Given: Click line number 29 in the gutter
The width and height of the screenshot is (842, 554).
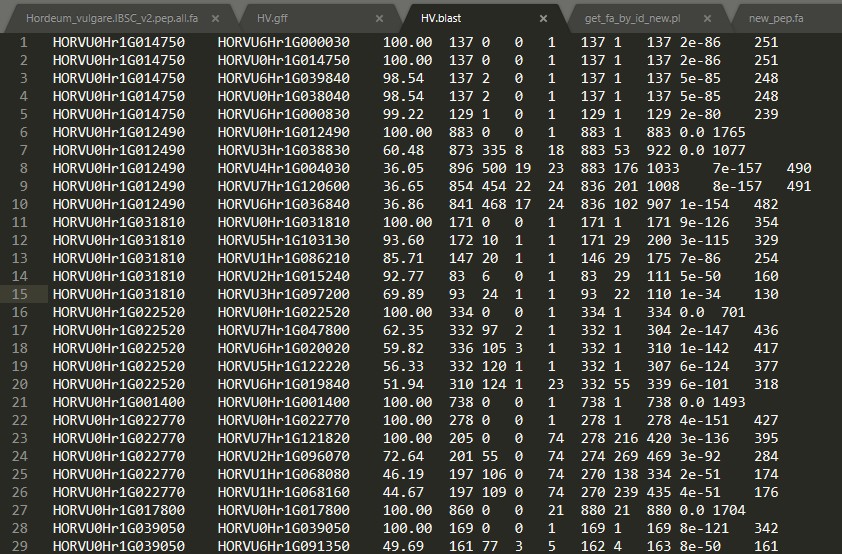Looking at the screenshot, I should pos(19,546).
